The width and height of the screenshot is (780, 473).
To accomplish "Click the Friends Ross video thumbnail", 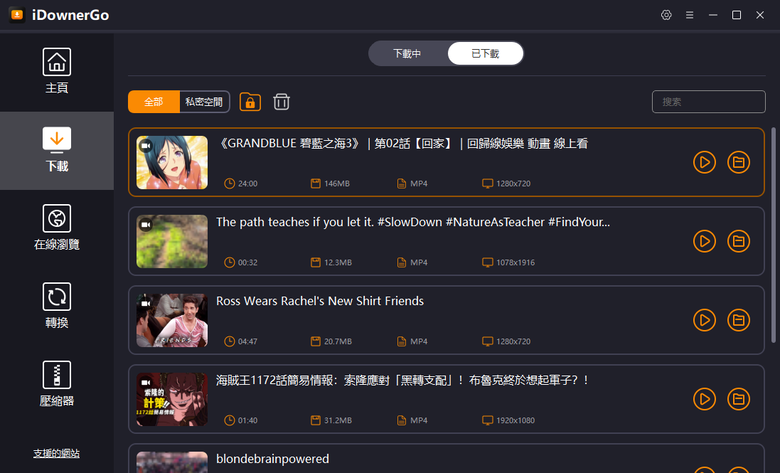I will pyautogui.click(x=172, y=320).
